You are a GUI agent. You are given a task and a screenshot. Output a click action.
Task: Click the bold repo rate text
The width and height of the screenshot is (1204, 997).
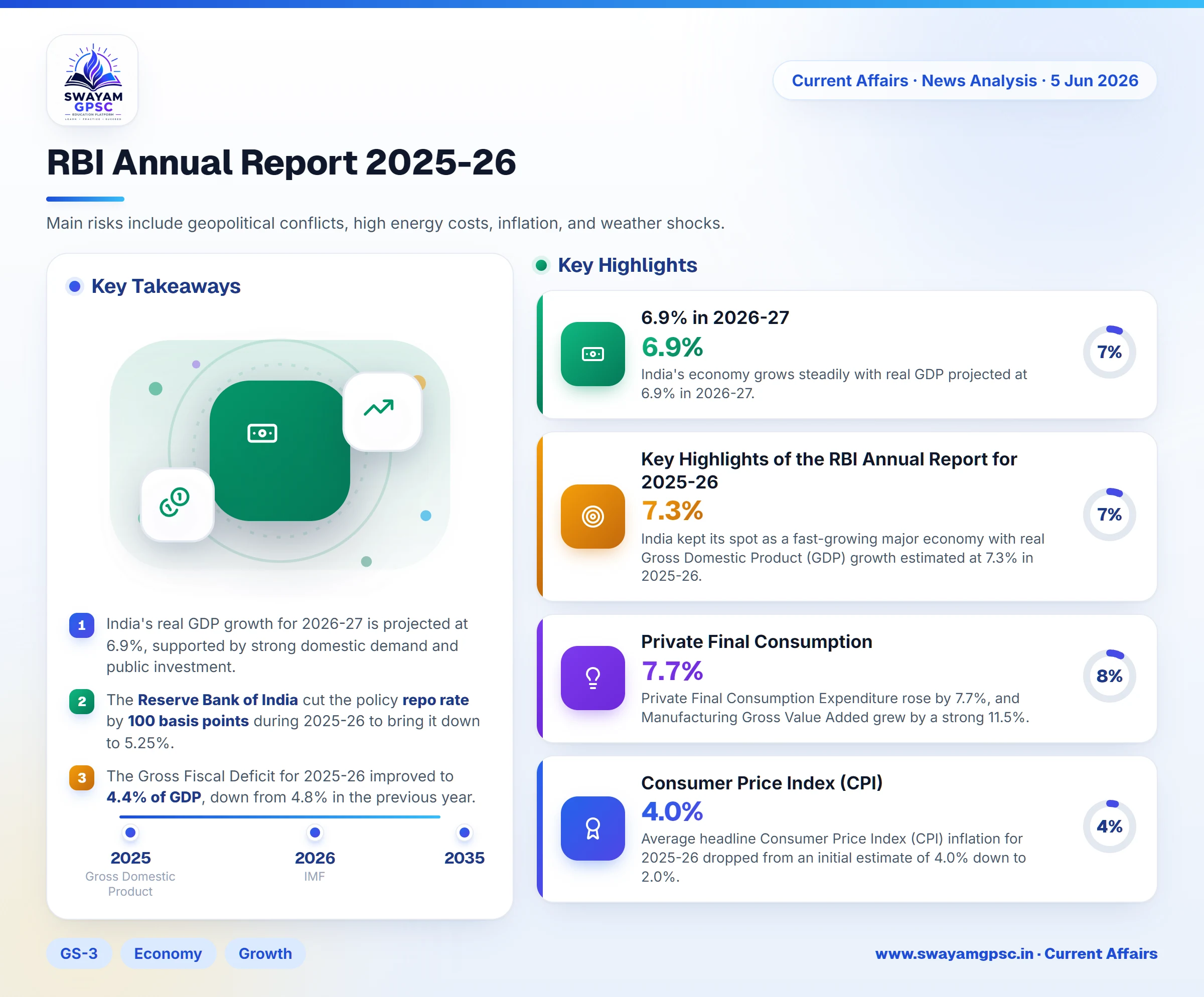pos(436,700)
